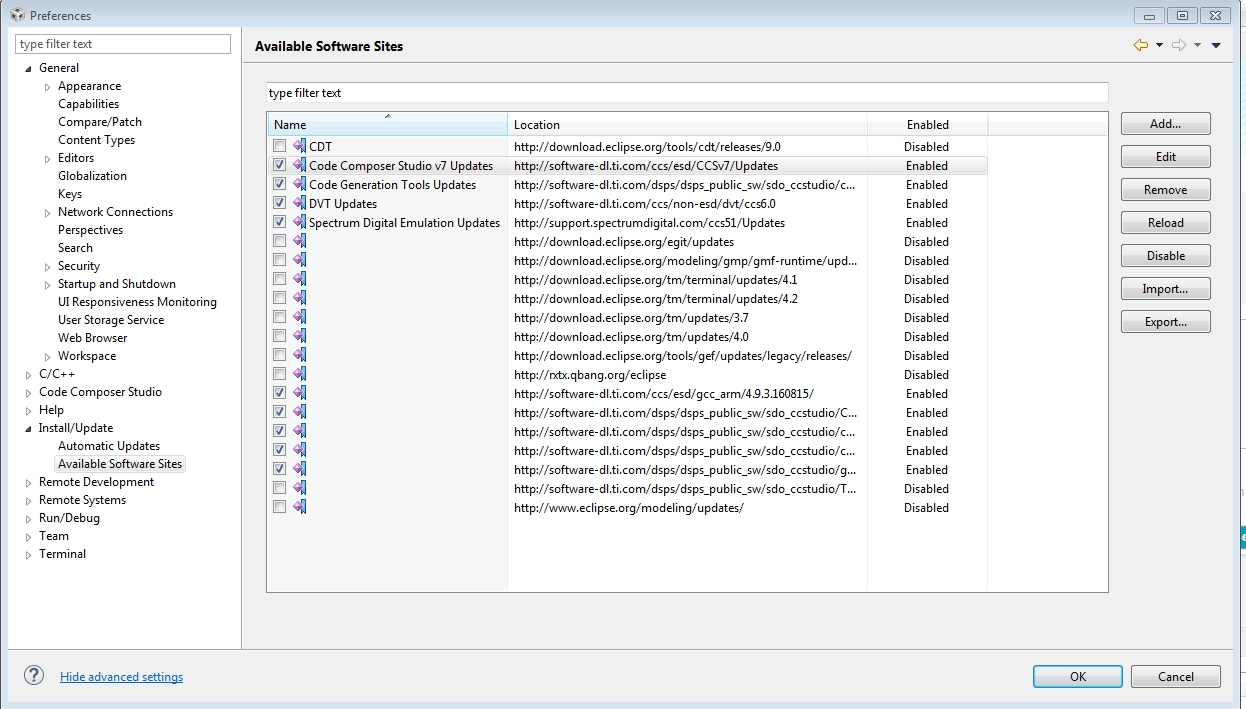The height and width of the screenshot is (709, 1246).
Task: Click the back navigation arrow icon
Action: tap(1140, 45)
